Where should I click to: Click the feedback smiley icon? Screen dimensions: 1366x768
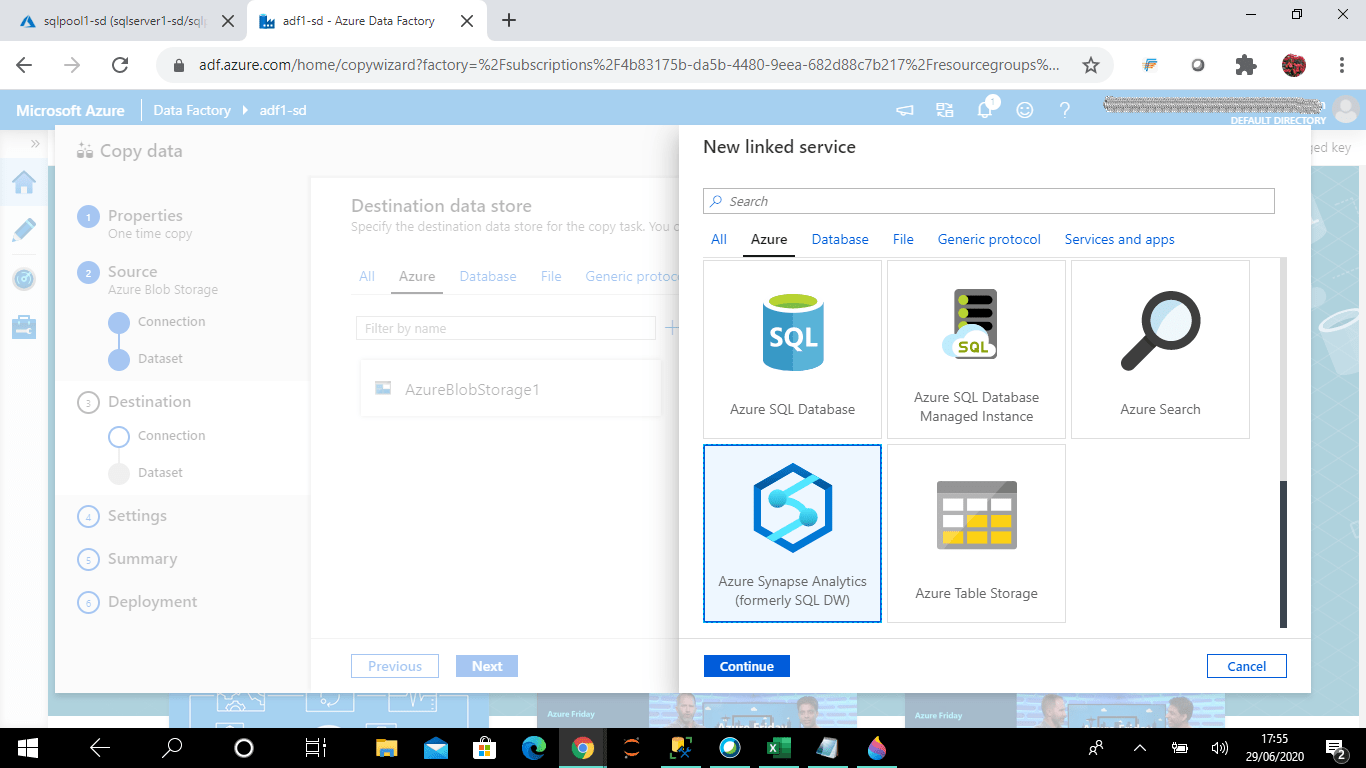[1025, 110]
